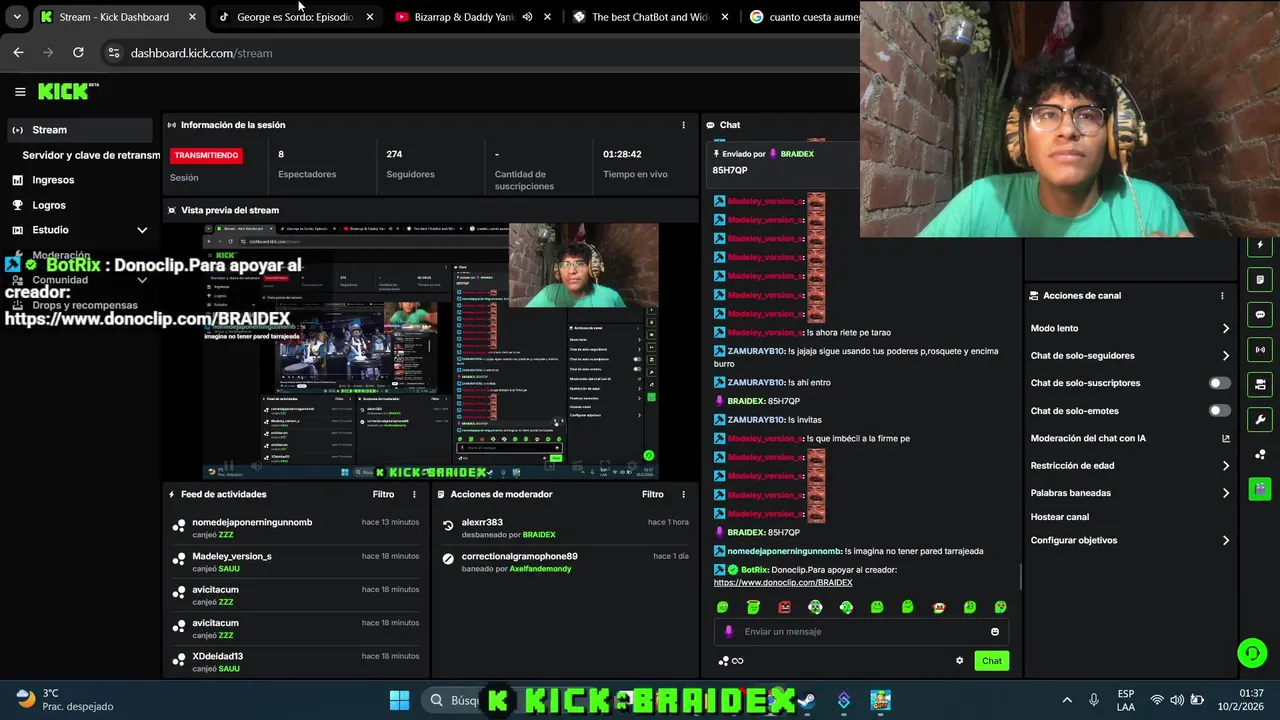Expand Modo lento settings

tap(1226, 328)
